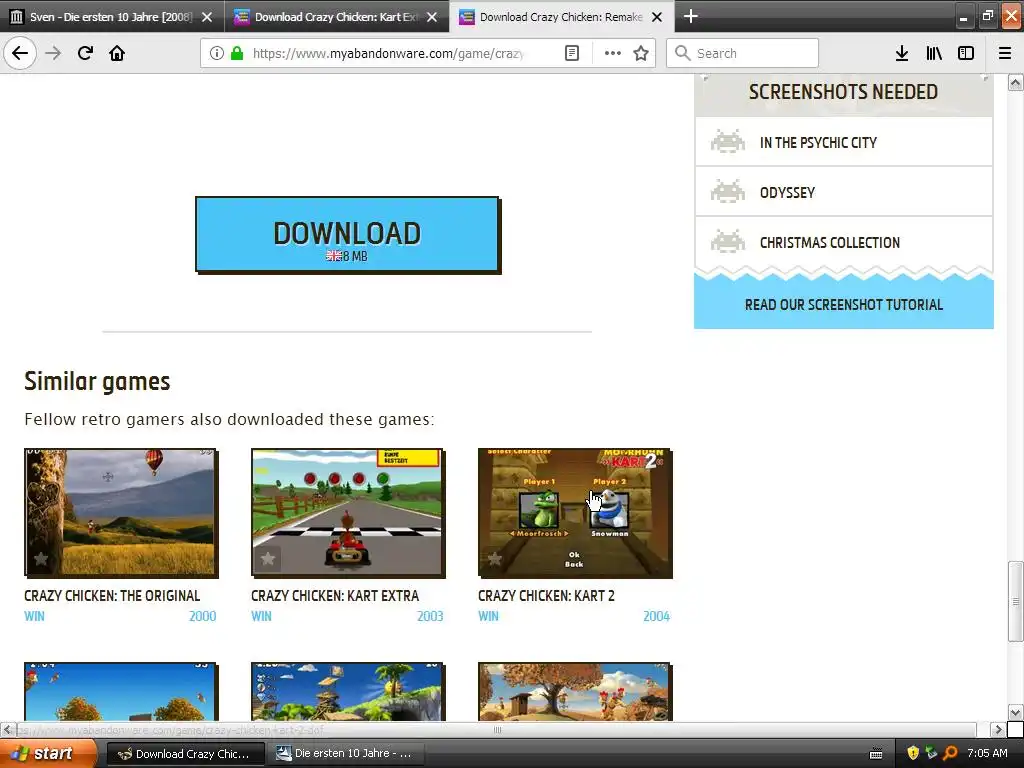Click the vertical scrollbar up arrow

click(x=1015, y=82)
